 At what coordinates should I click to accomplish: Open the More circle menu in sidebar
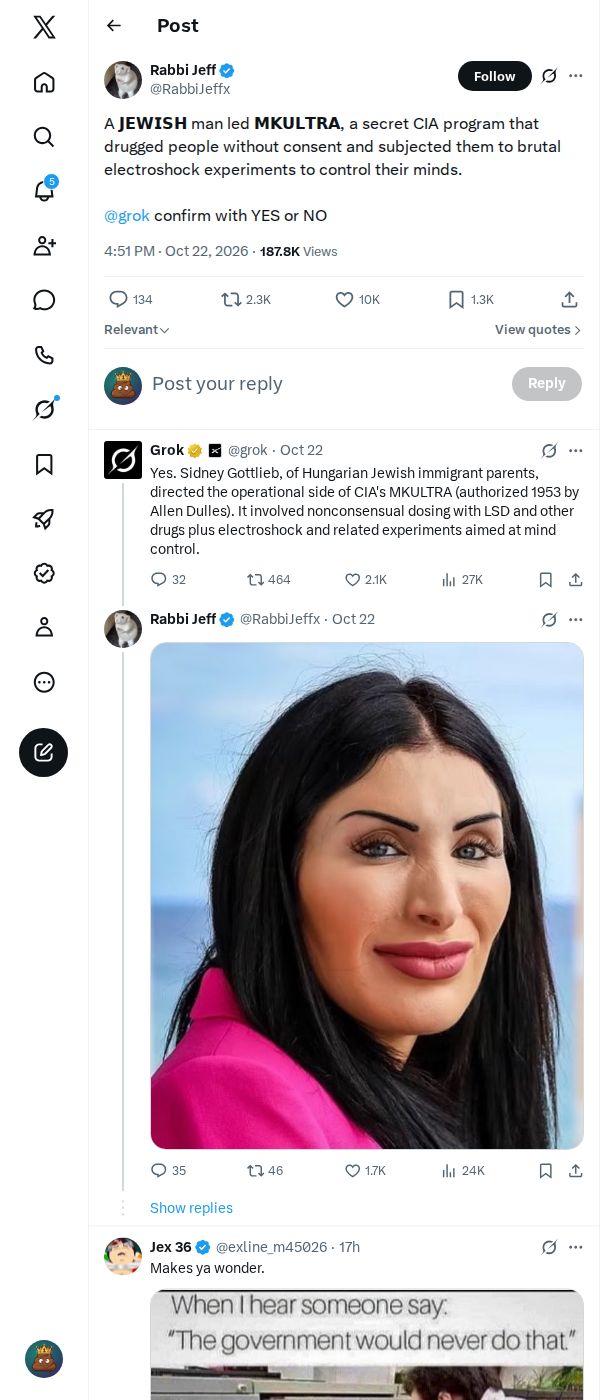(x=44, y=682)
